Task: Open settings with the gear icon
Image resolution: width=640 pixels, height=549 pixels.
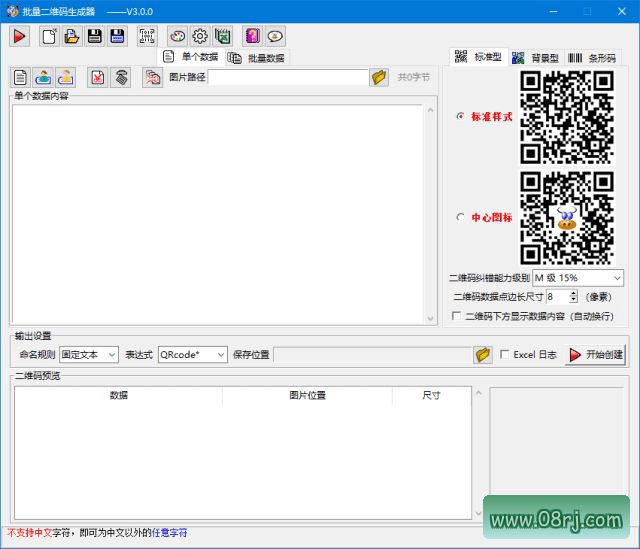Action: [x=200, y=36]
